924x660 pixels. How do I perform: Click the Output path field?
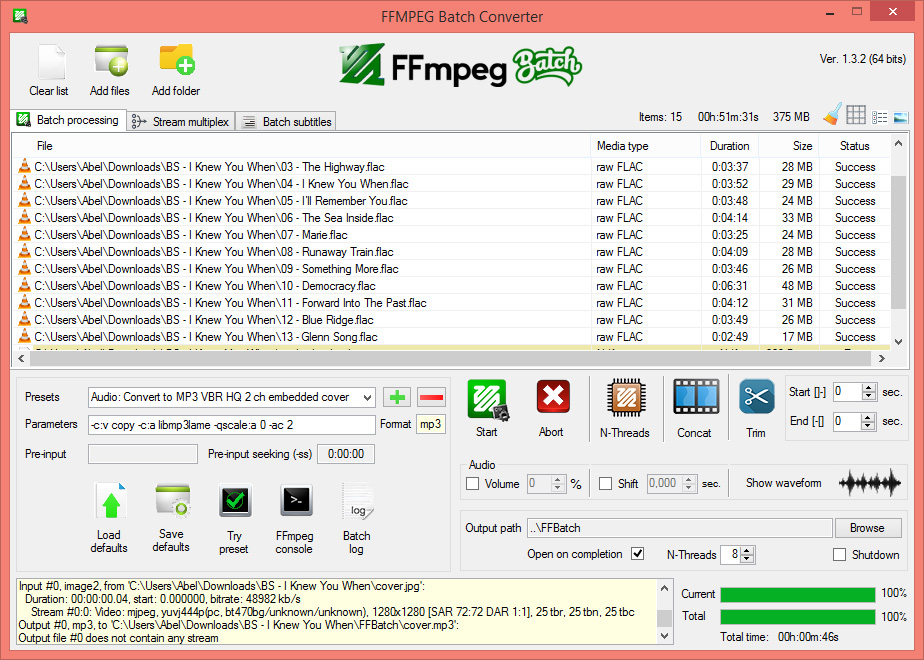coord(679,528)
